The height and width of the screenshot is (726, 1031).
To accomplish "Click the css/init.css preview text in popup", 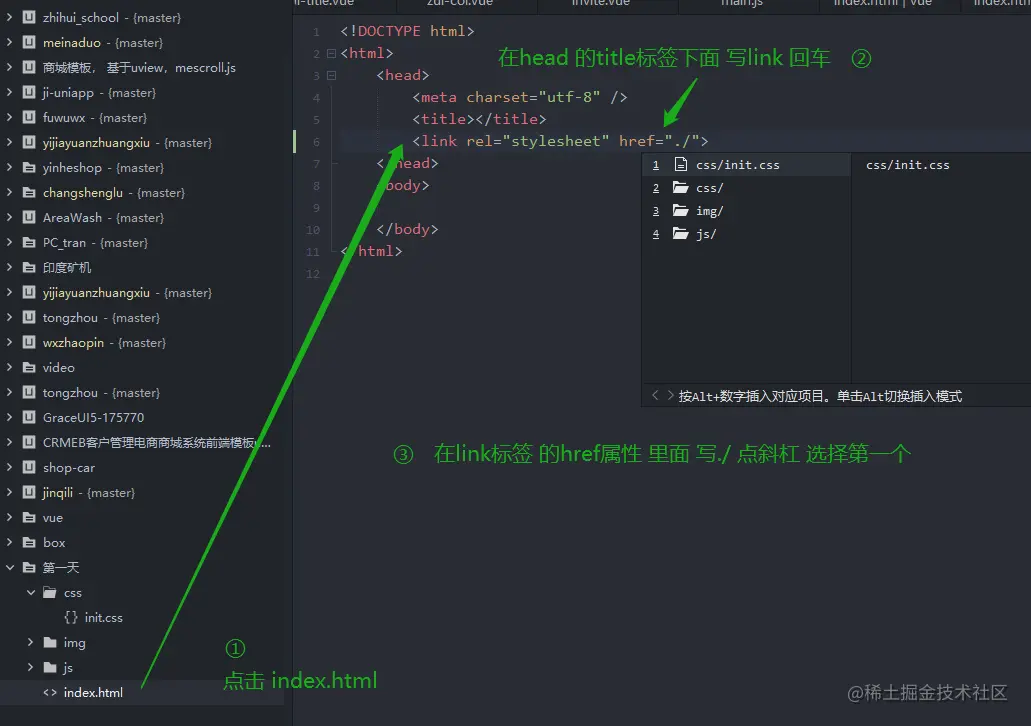I will 907,165.
